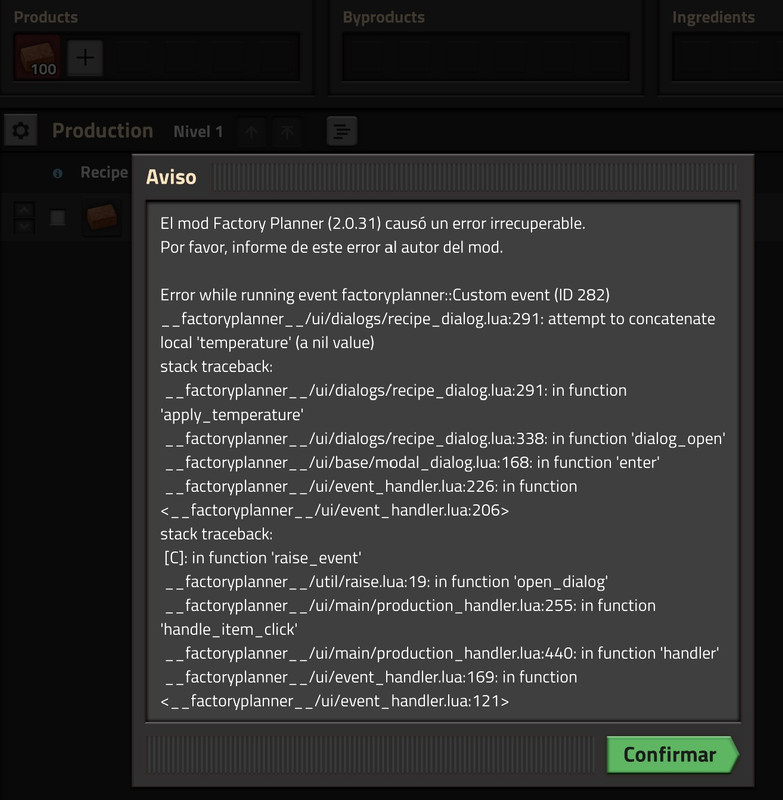The height and width of the screenshot is (800, 783).
Task: Click the 'Por favor, informe de este error' line
Action: [332, 247]
